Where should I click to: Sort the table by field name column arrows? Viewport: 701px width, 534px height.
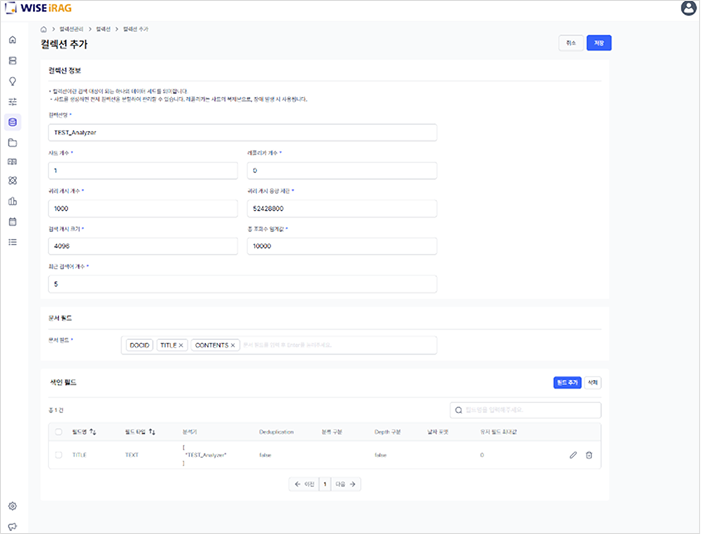tap(94, 431)
